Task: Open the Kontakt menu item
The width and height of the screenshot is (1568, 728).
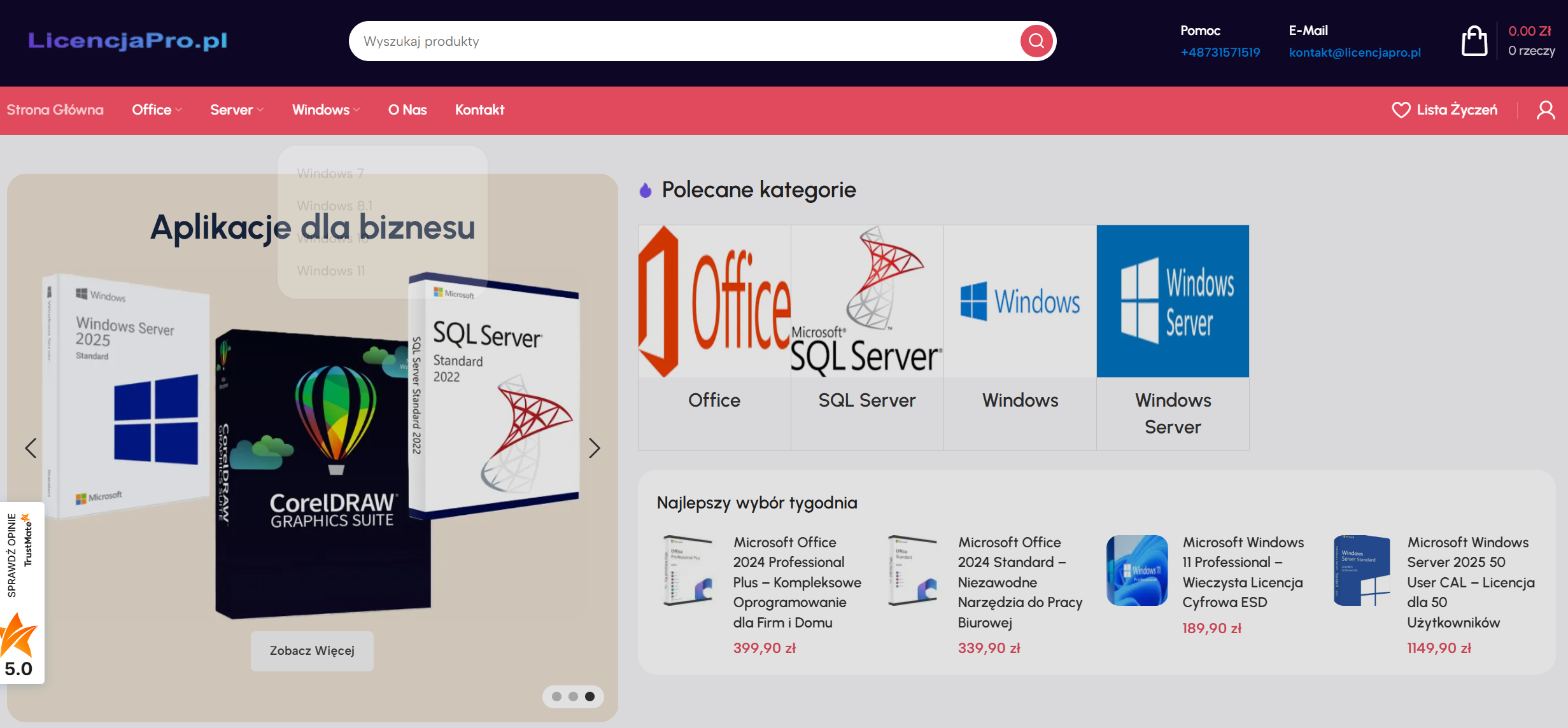Action: point(479,110)
